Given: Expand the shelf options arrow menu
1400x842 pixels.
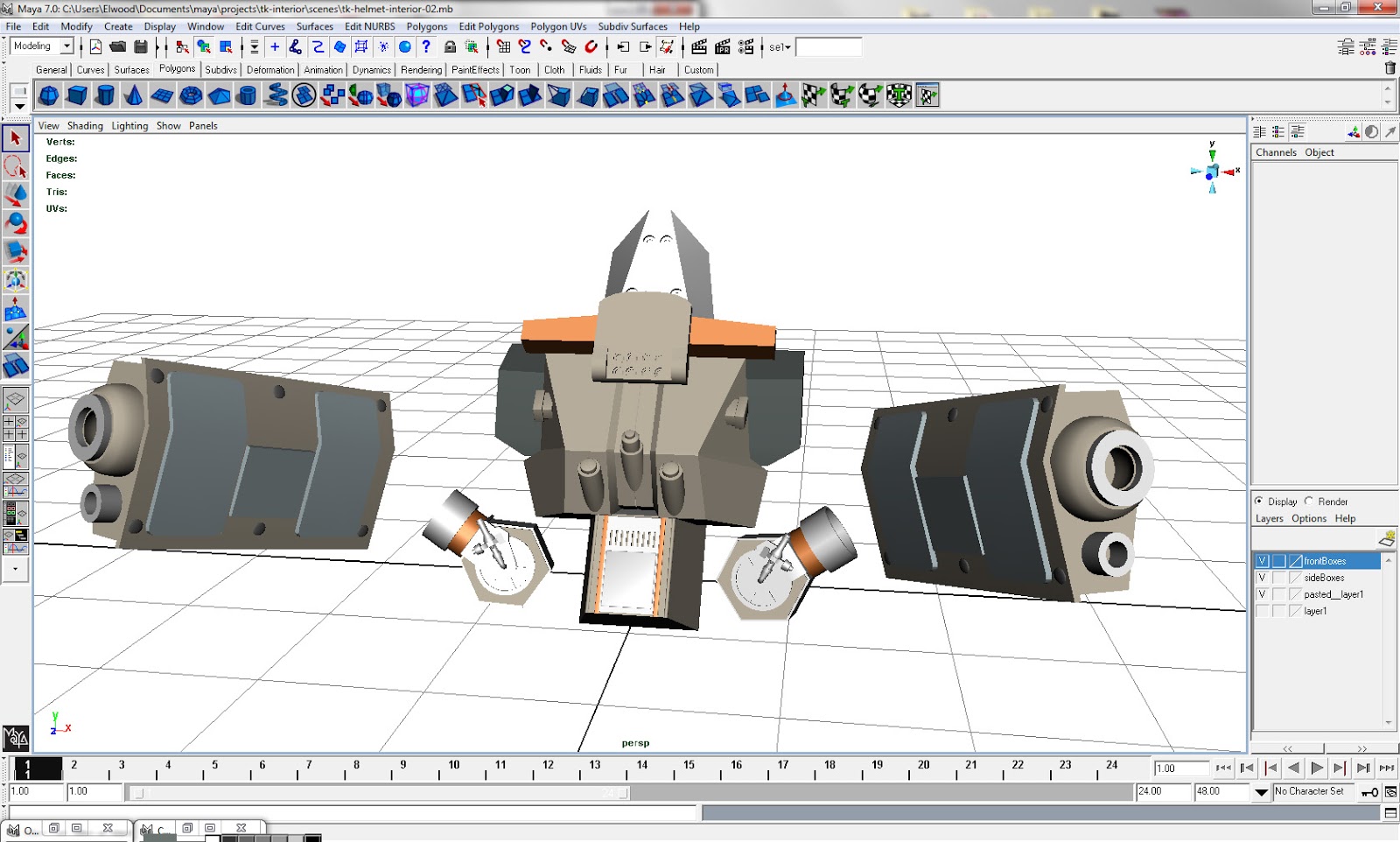Looking at the screenshot, I should (x=19, y=107).
